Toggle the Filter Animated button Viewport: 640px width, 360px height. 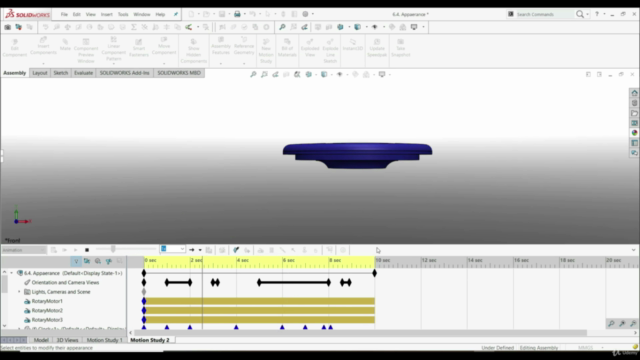click(x=87, y=261)
